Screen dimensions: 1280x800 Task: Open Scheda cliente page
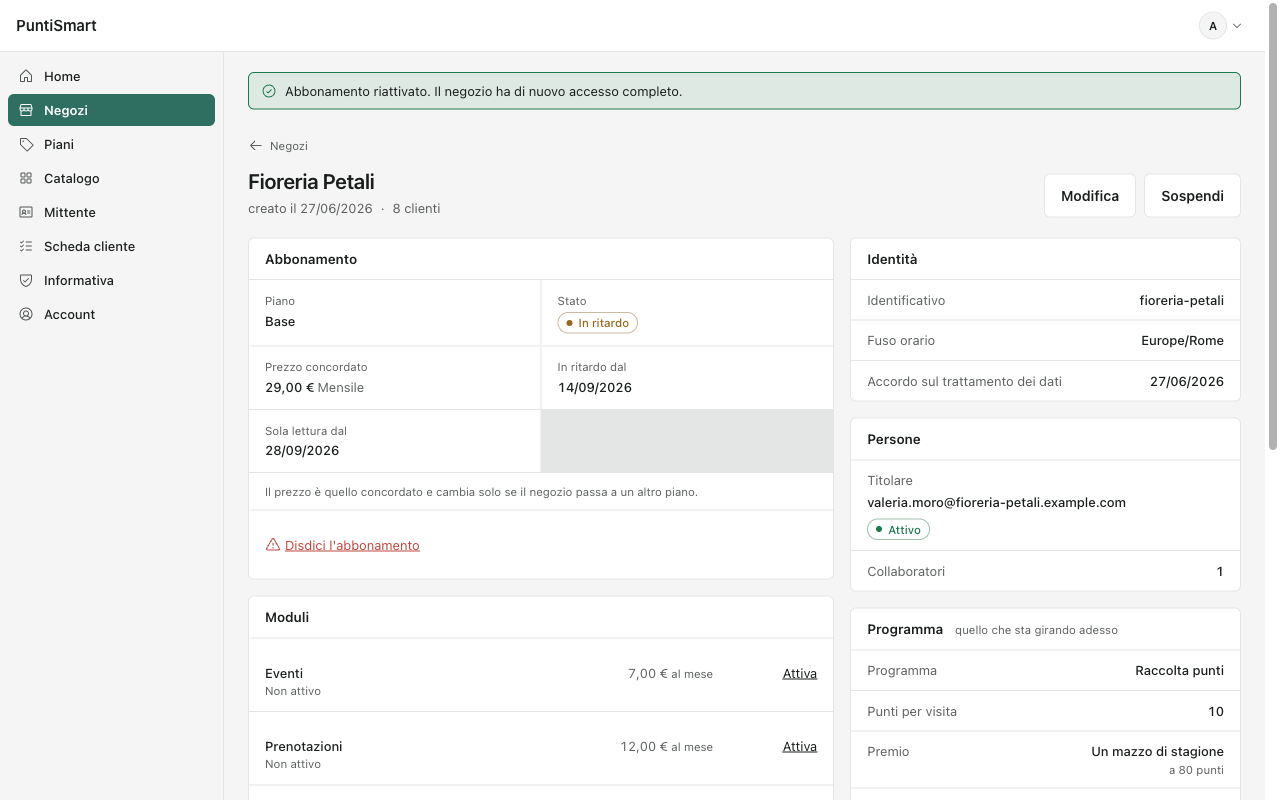[x=111, y=246]
